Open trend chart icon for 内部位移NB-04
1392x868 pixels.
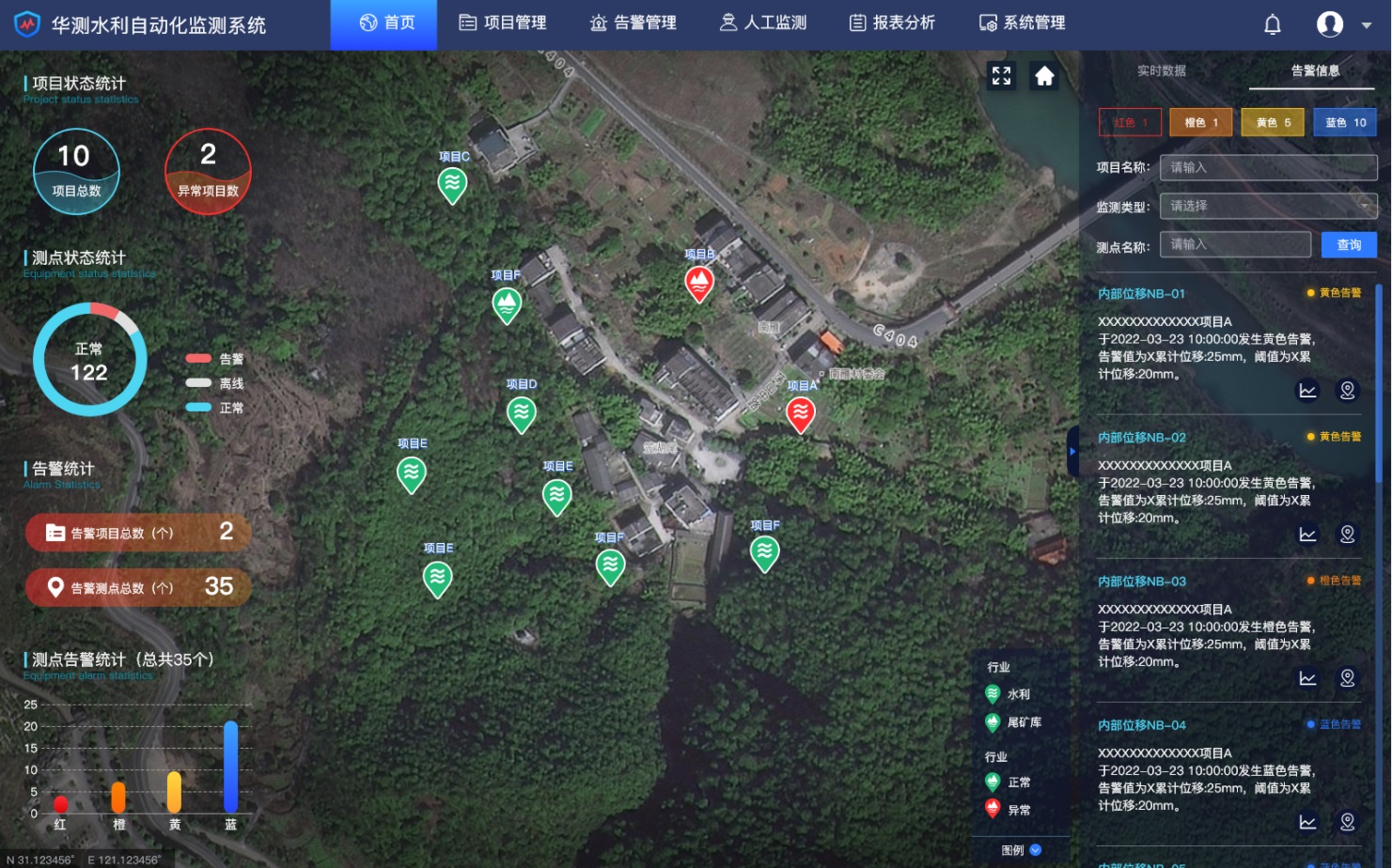click(x=1307, y=822)
